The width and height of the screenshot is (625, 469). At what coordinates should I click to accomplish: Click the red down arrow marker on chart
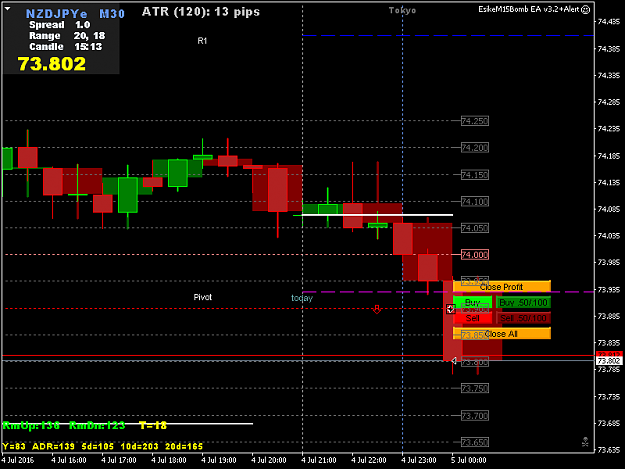point(377,309)
